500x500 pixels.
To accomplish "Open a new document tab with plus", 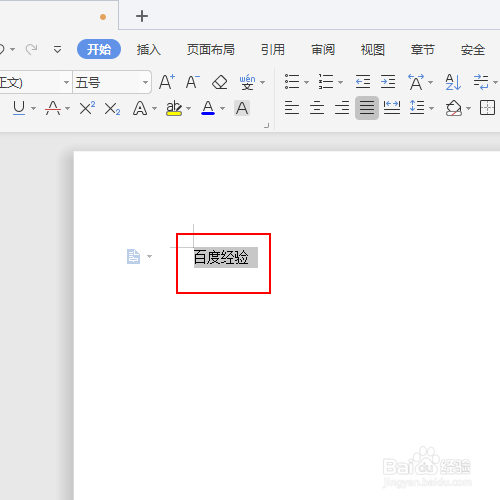I will [x=142, y=16].
